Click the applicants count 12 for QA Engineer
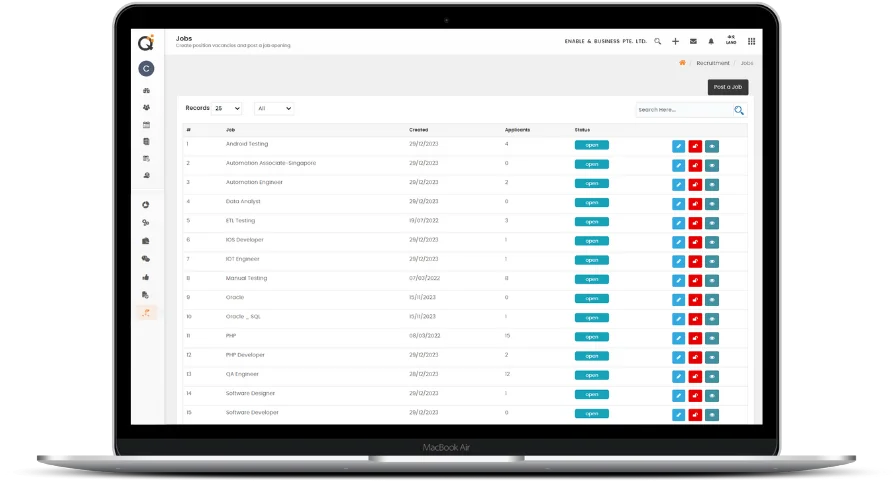The image size is (894, 481). pos(507,374)
